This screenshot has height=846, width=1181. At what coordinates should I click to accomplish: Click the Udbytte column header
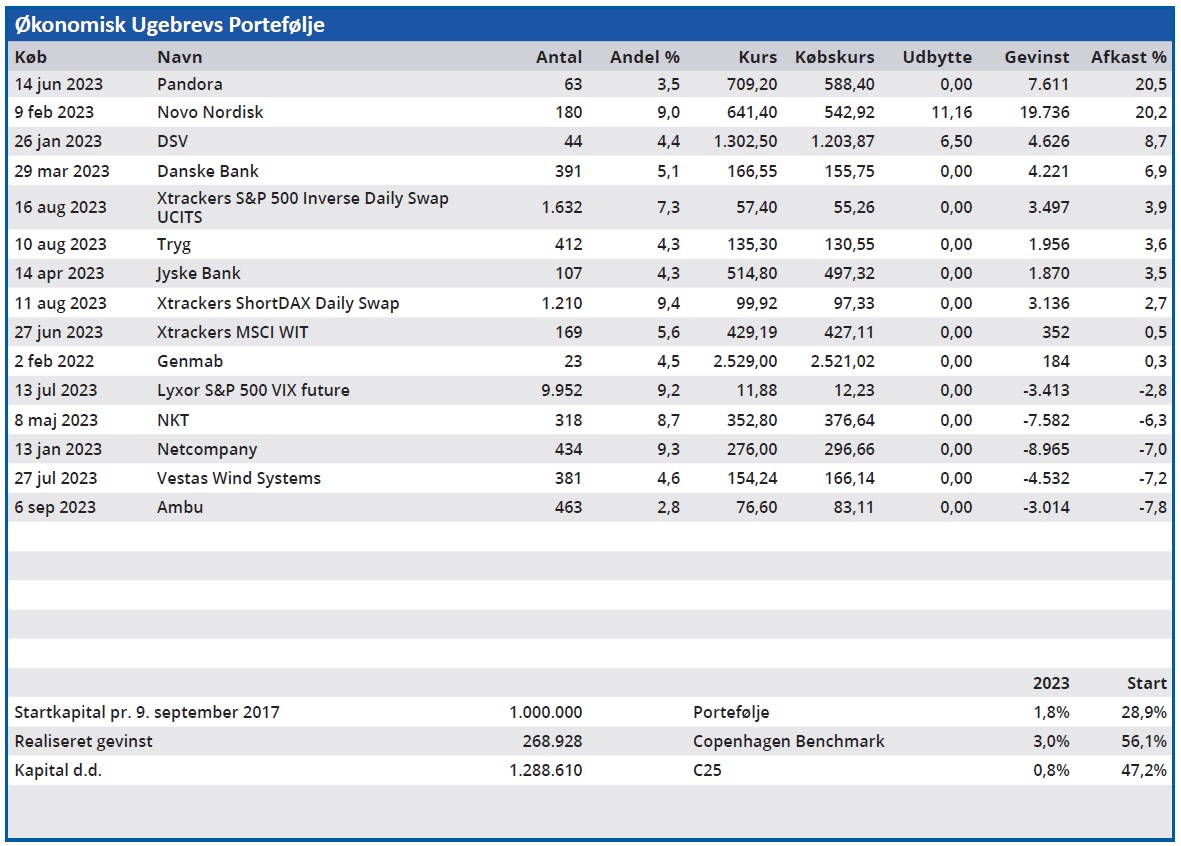click(x=936, y=57)
